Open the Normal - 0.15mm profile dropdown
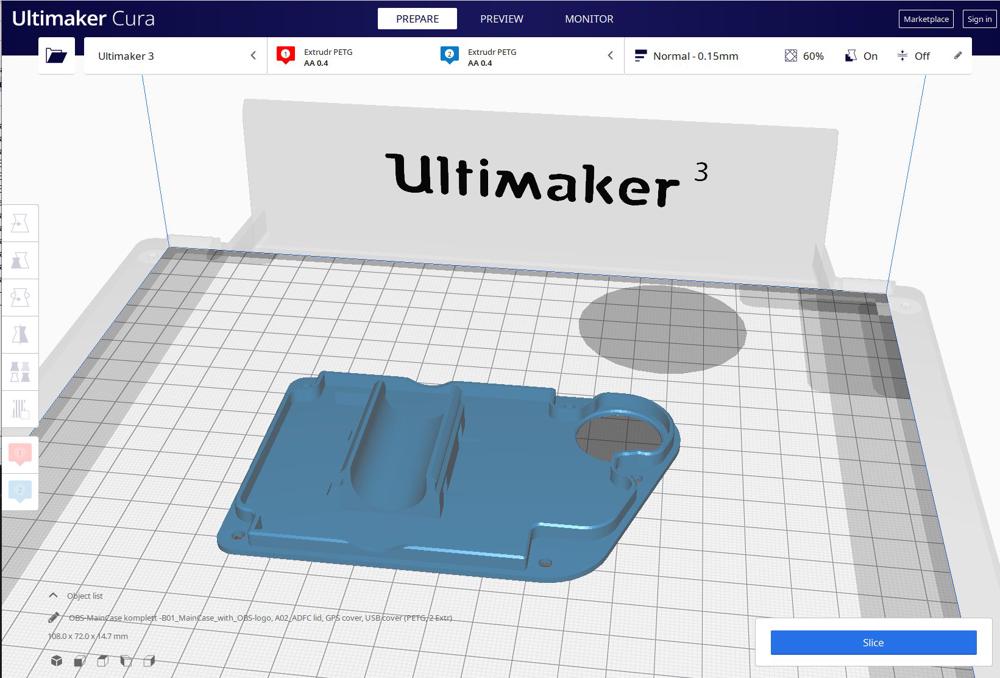Viewport: 1000px width, 678px height. coord(696,56)
